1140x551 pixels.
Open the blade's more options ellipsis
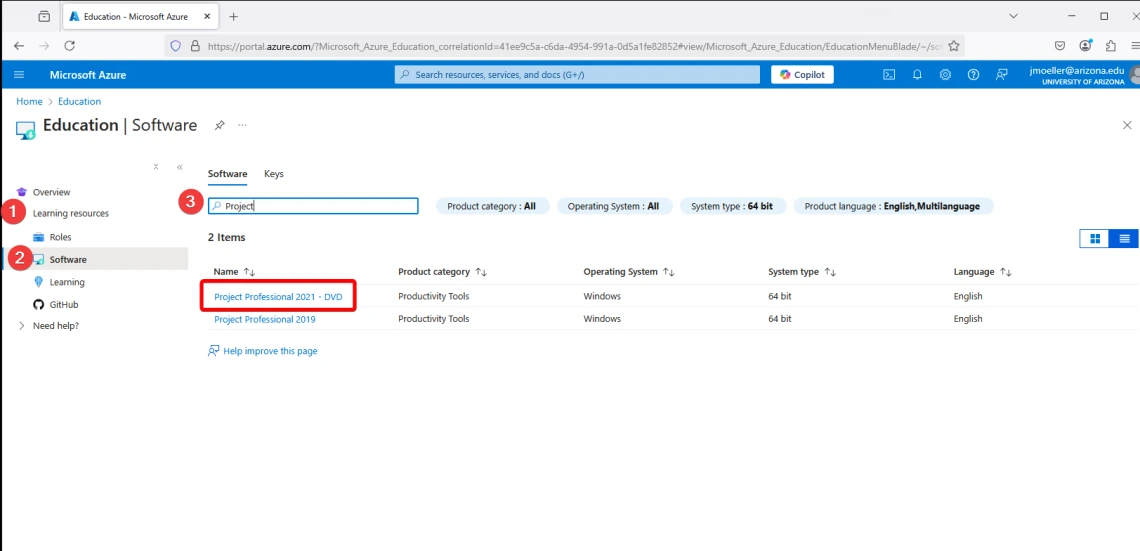pos(242,125)
